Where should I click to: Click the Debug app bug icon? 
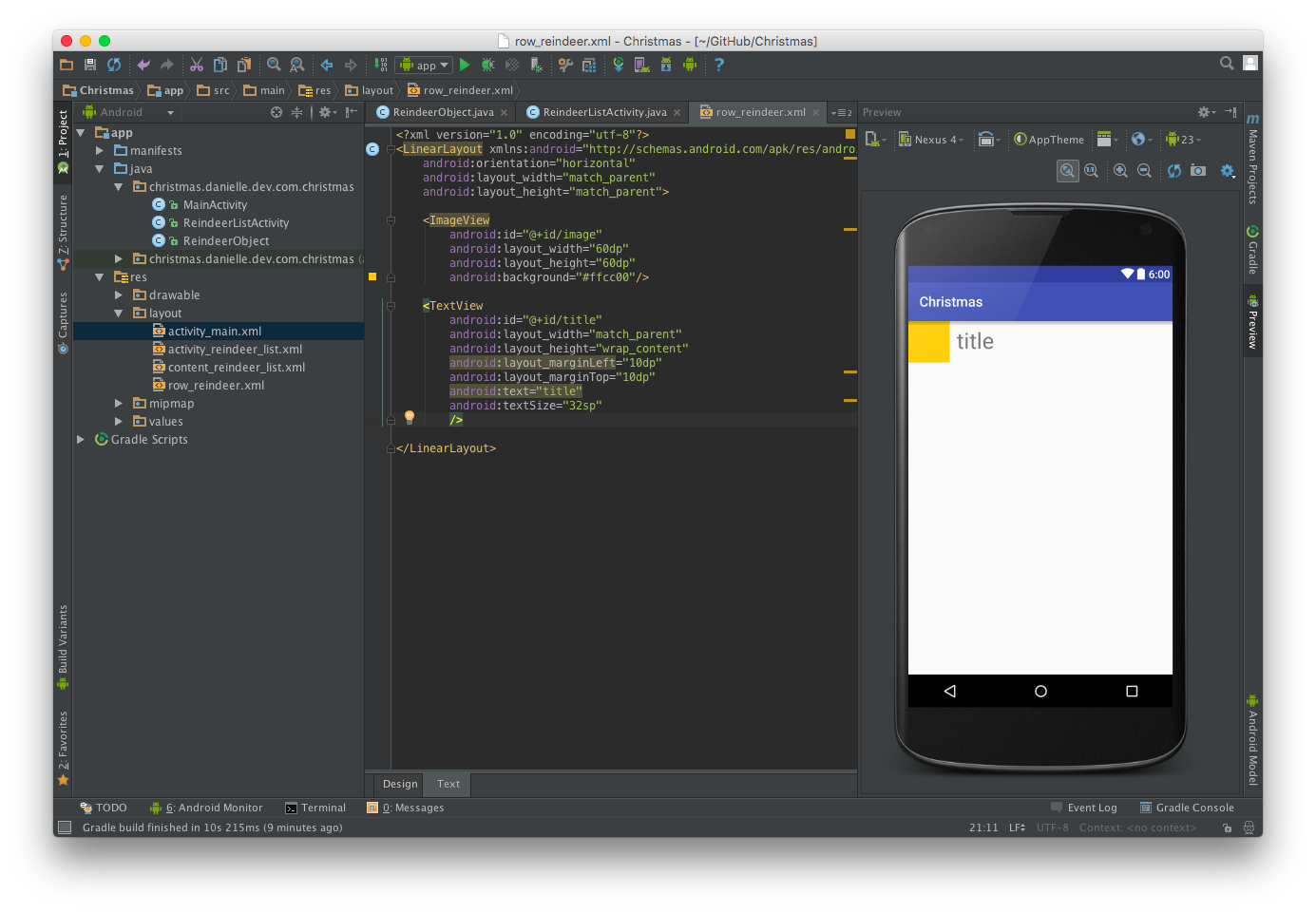pyautogui.click(x=487, y=65)
